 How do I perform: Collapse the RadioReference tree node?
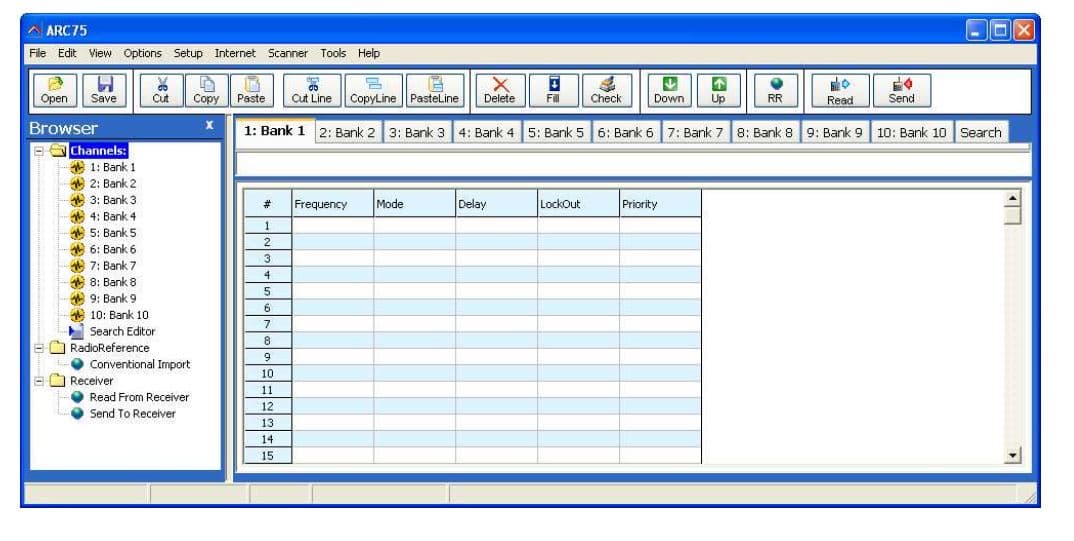39,348
